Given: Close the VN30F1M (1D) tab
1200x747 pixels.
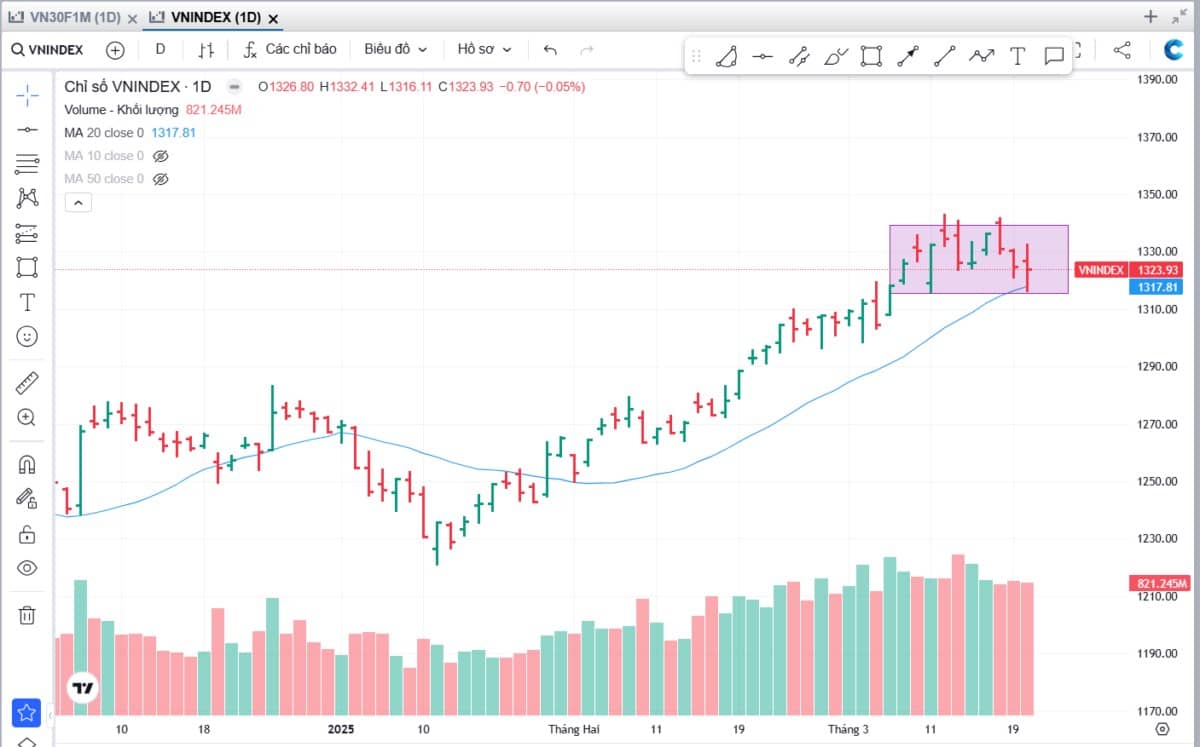Looking at the screenshot, I should [133, 18].
